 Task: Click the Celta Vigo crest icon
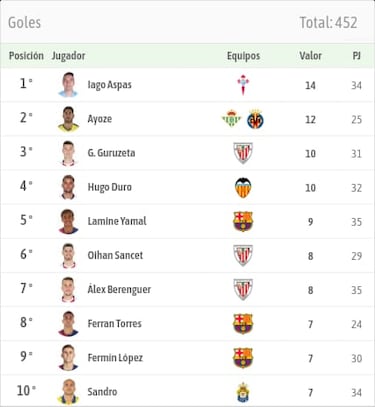pyautogui.click(x=243, y=85)
